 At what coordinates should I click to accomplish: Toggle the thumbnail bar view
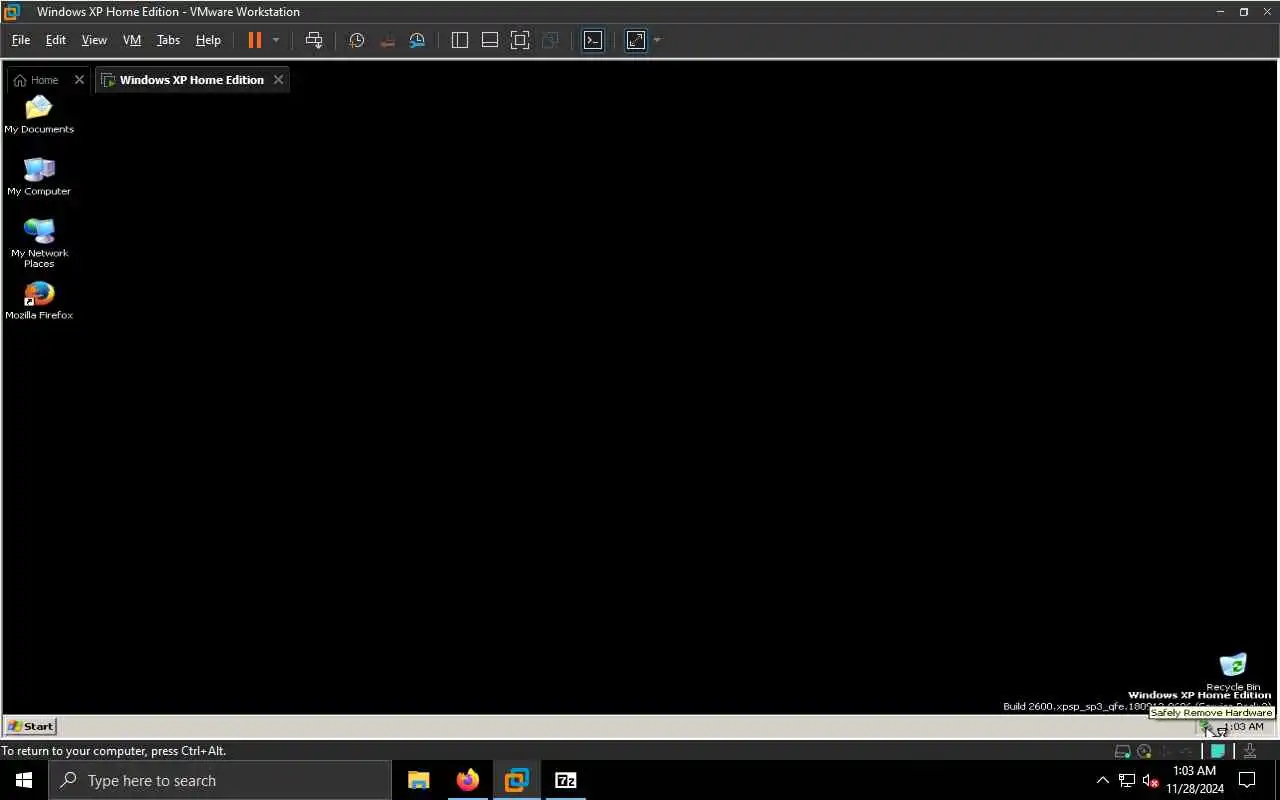(490, 40)
